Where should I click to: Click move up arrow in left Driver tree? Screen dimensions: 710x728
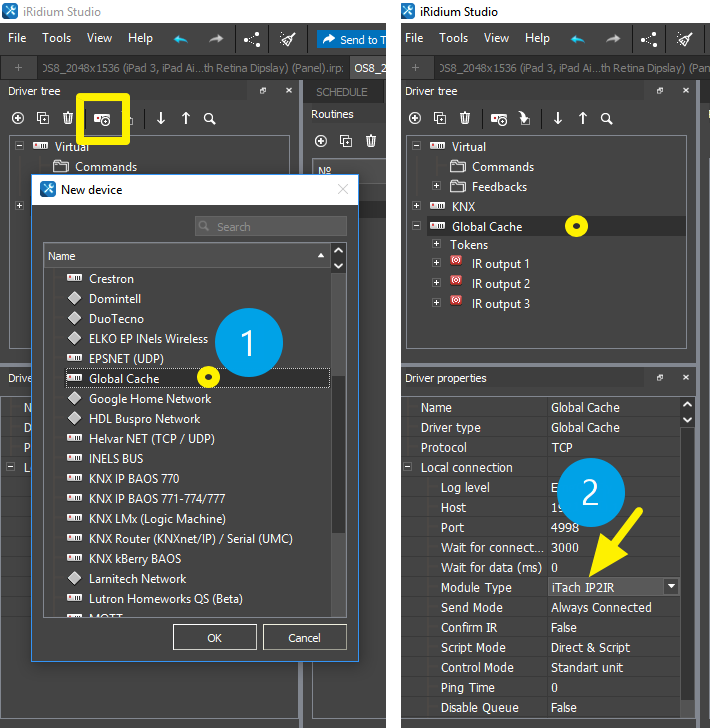186,118
